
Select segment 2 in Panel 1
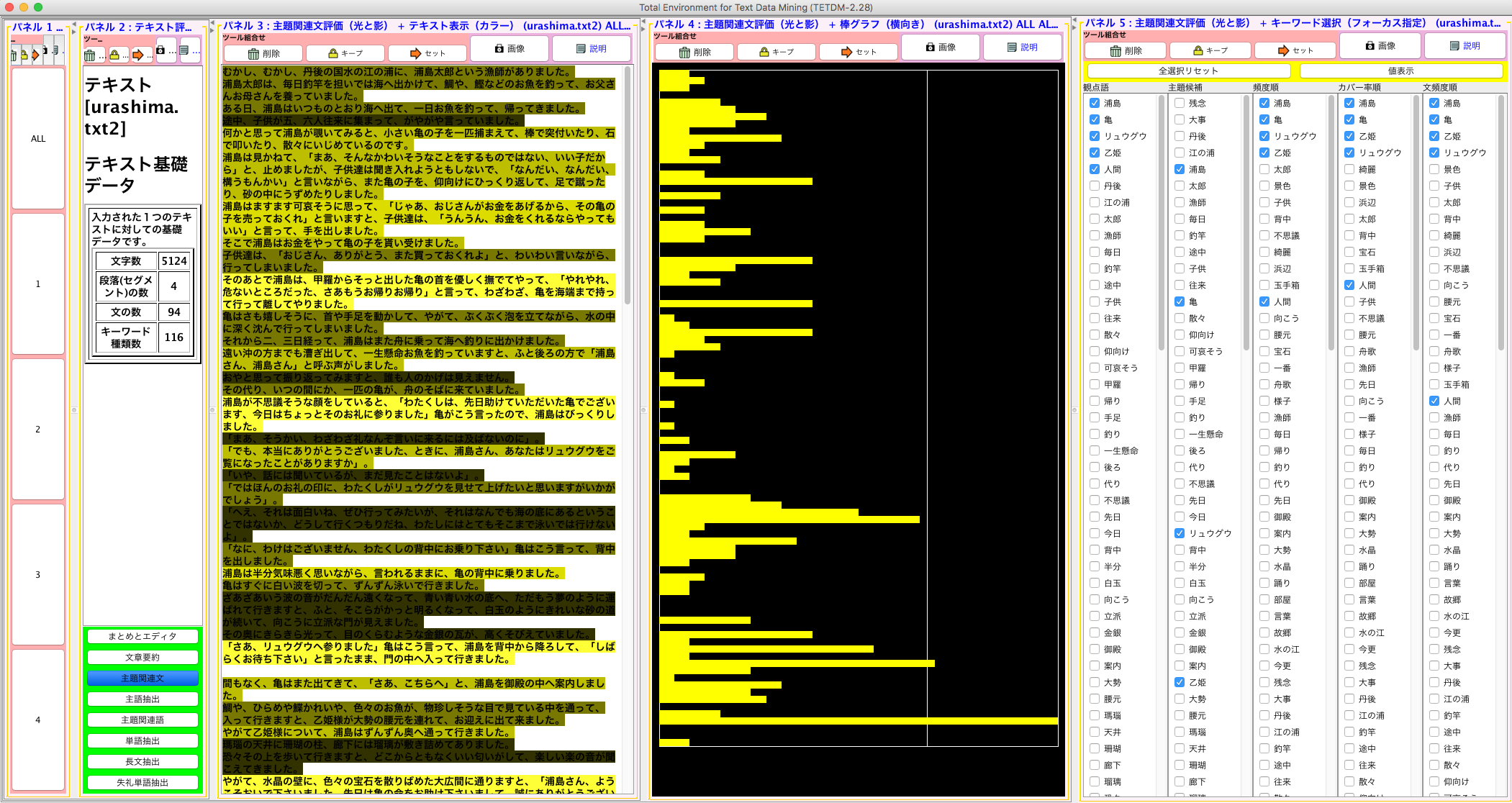point(38,429)
